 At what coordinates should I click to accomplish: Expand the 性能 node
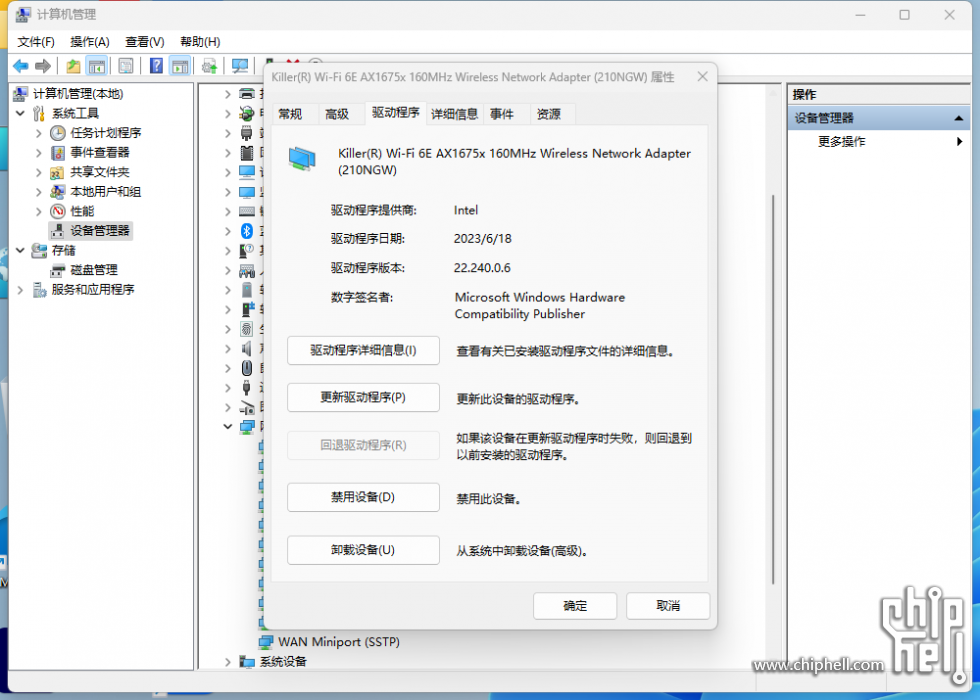[x=39, y=211]
